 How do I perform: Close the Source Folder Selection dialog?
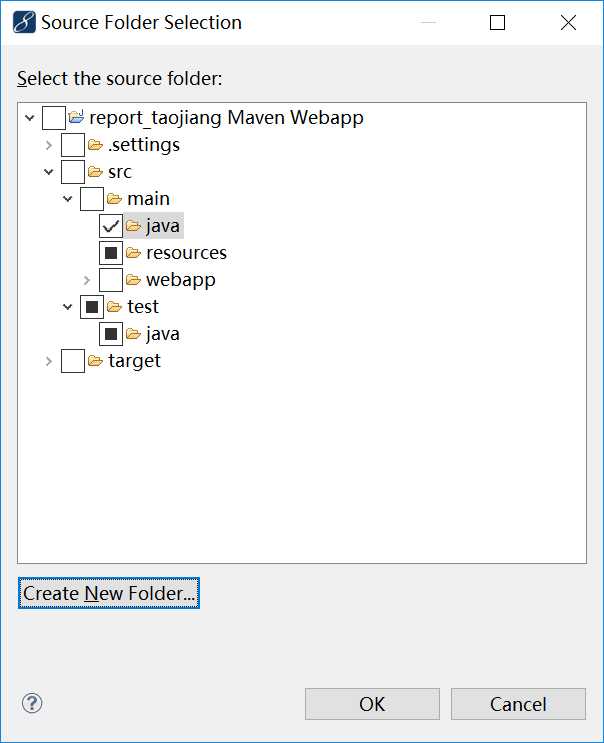[x=568, y=22]
